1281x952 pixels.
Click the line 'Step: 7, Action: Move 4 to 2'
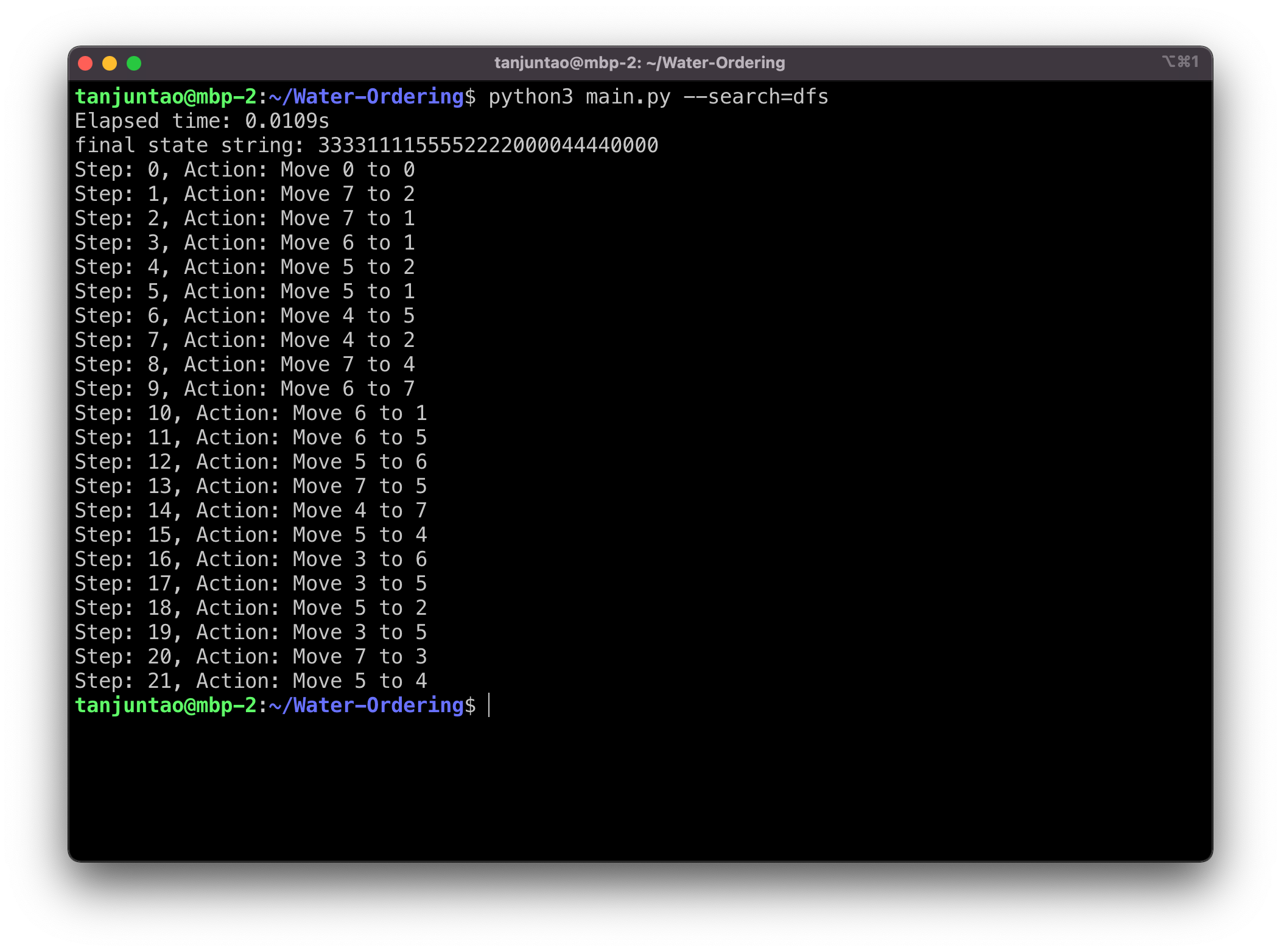[x=244, y=340]
